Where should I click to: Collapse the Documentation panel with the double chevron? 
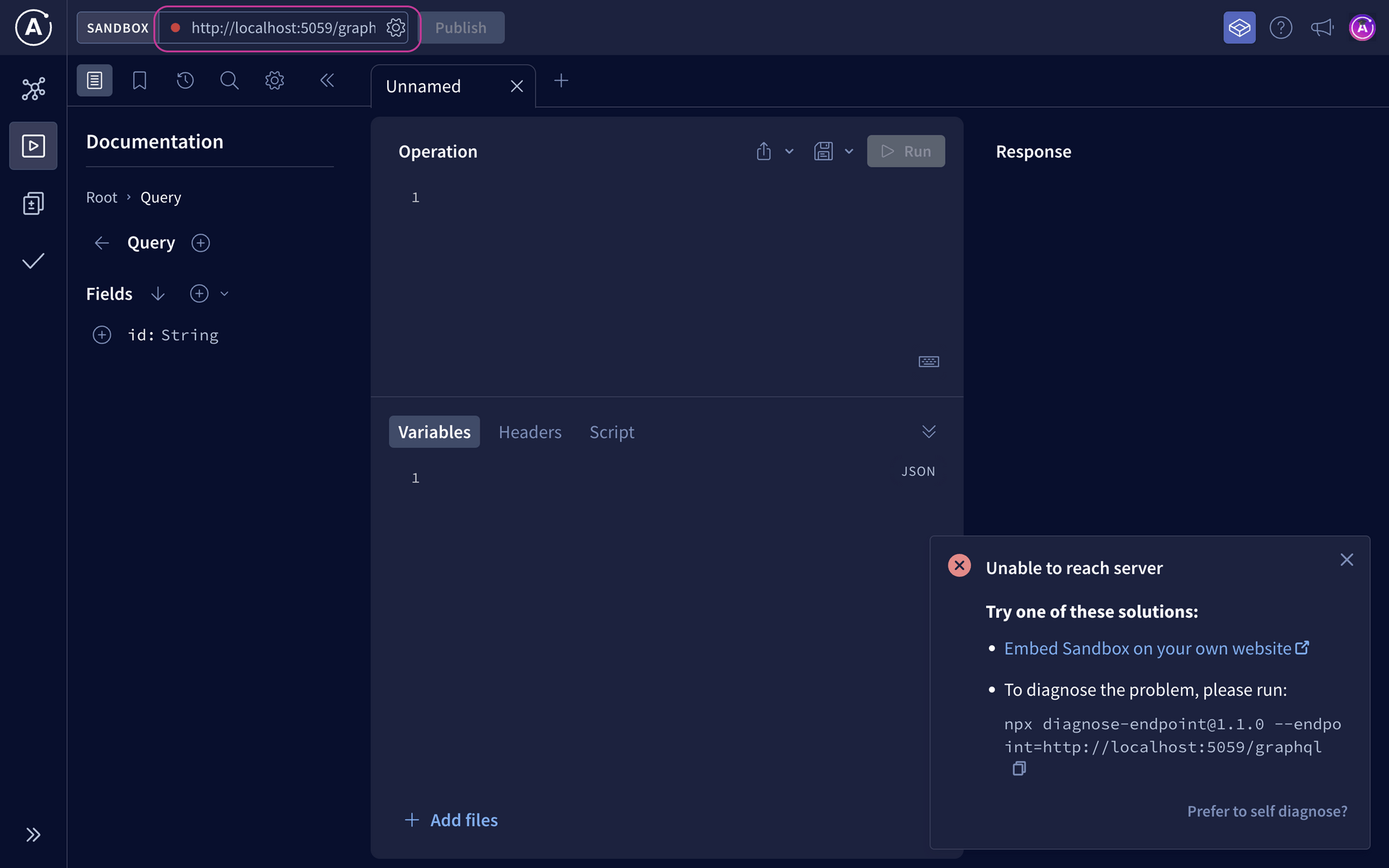tap(327, 80)
